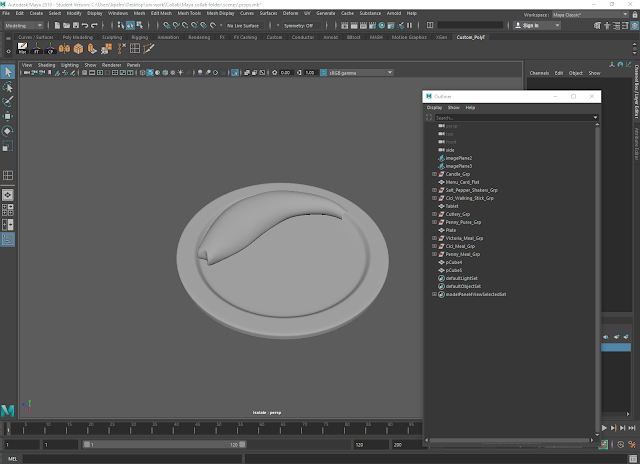Expand the Candle_Grp node in Outliner

point(434,174)
